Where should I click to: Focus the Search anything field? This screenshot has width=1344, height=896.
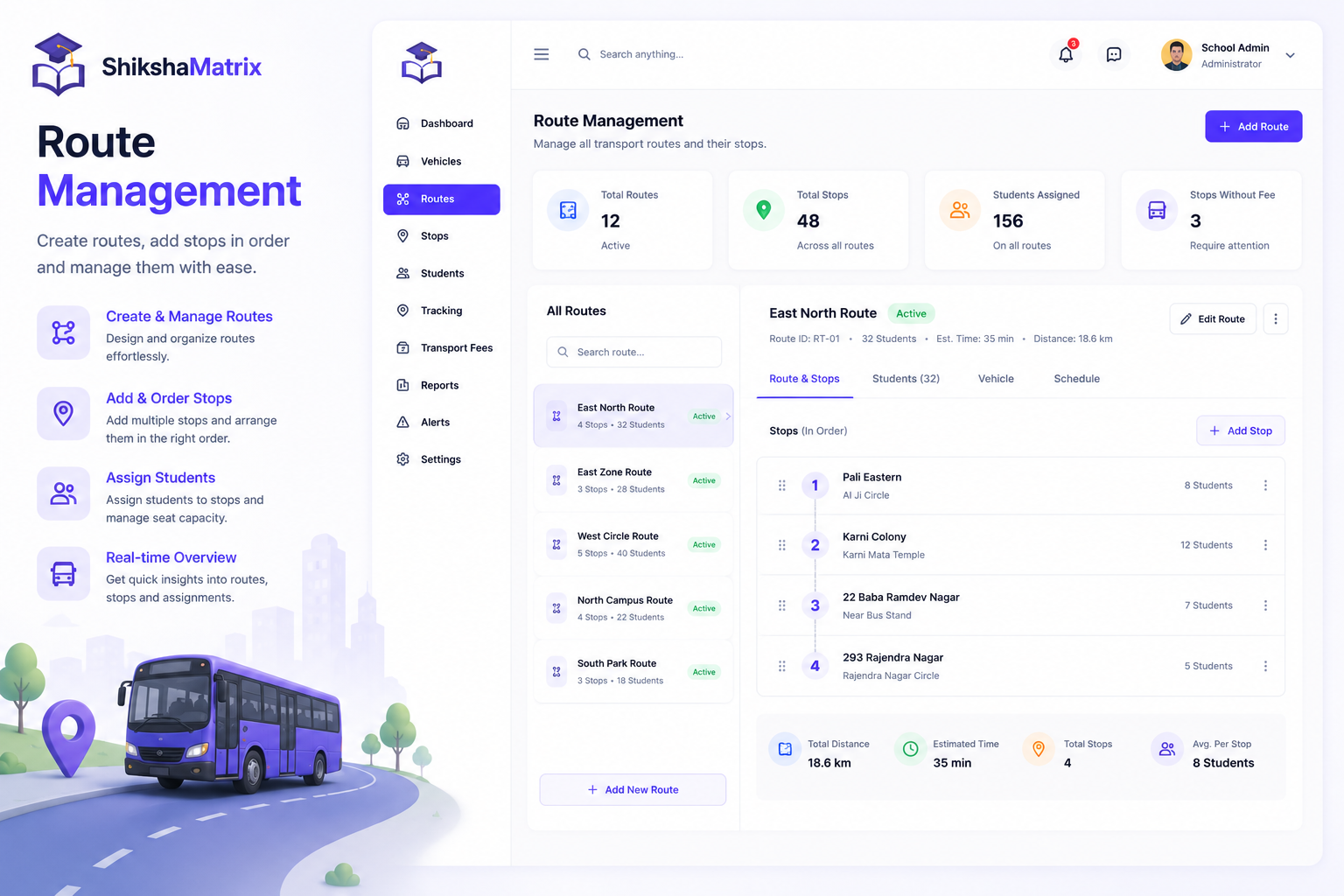(x=641, y=54)
